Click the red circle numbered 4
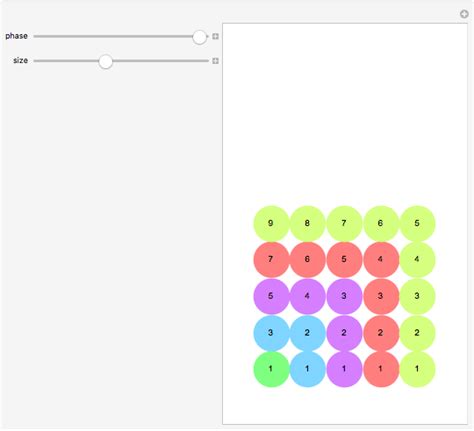This screenshot has width=474, height=431. tap(381, 260)
